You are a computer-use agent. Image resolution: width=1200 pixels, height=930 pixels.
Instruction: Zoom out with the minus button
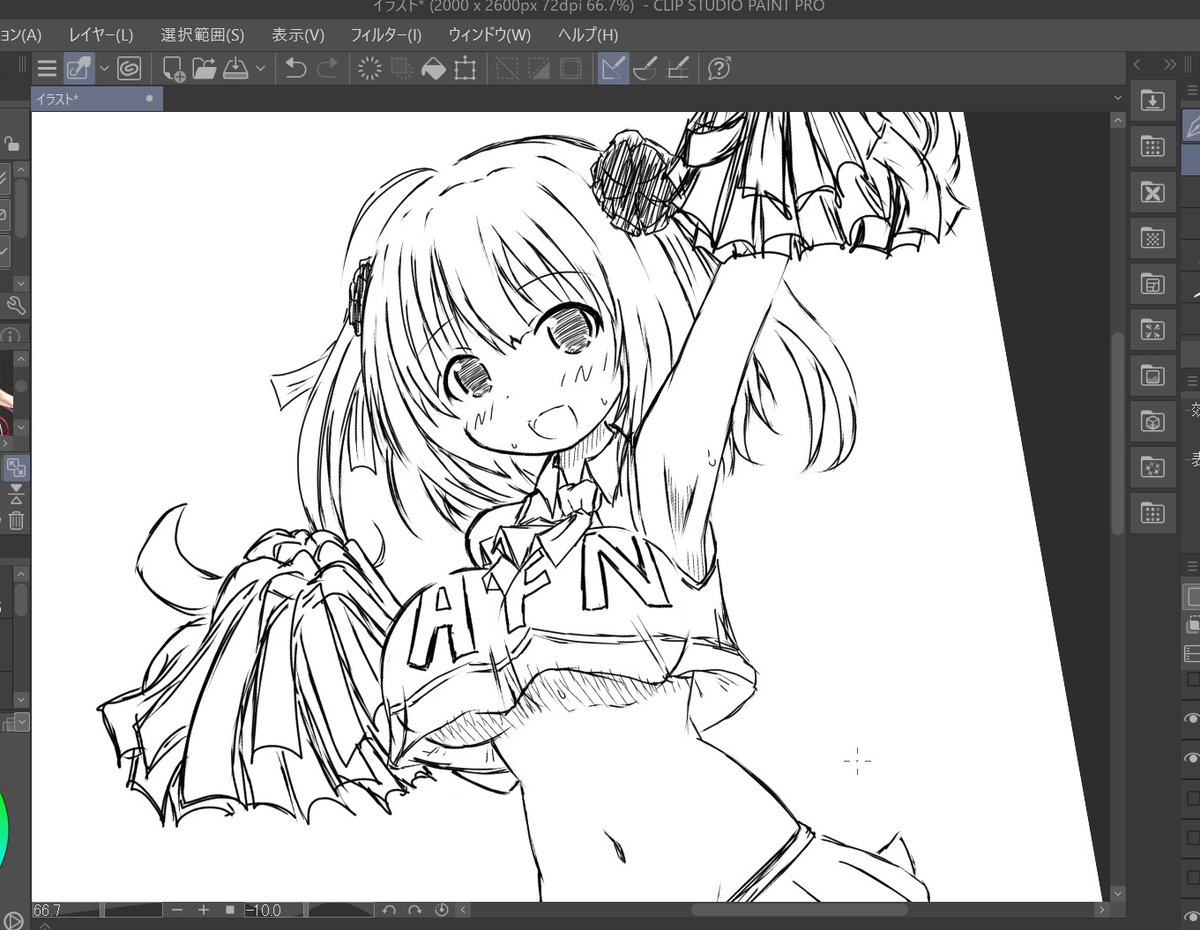177,910
